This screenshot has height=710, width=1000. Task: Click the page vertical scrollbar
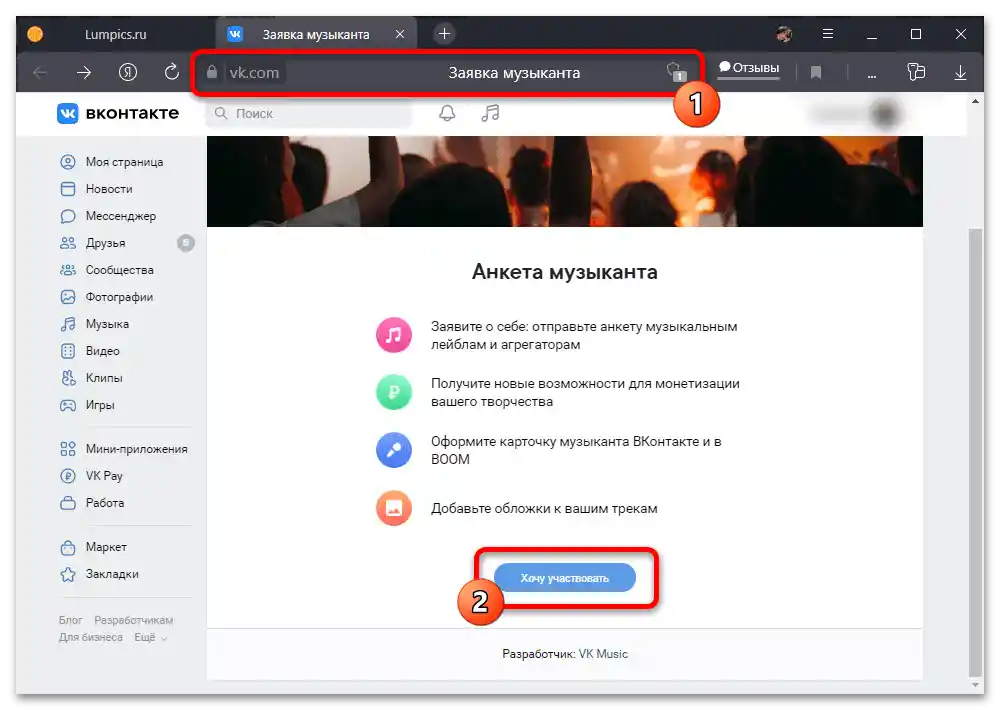(x=975, y=452)
